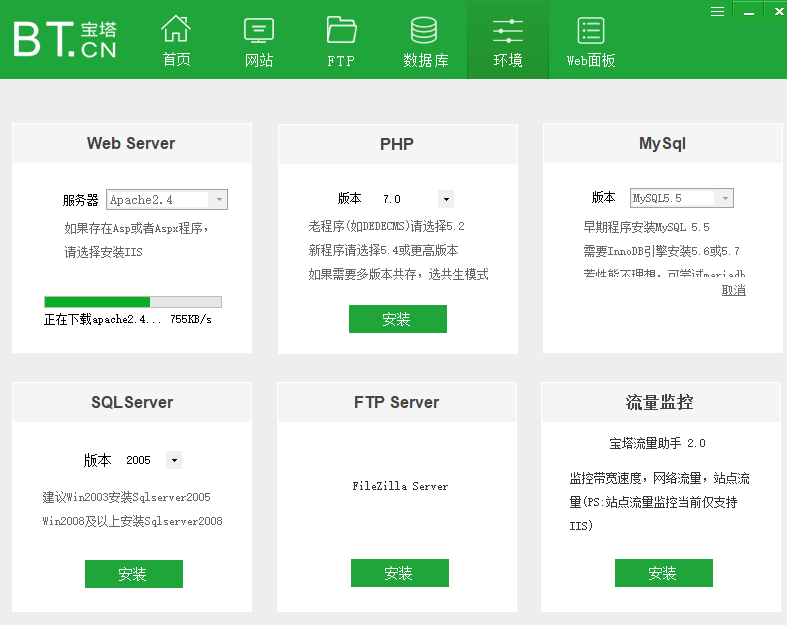The image size is (787, 625).
Task: Click the apache2.4 download progress bar
Action: 133,302
